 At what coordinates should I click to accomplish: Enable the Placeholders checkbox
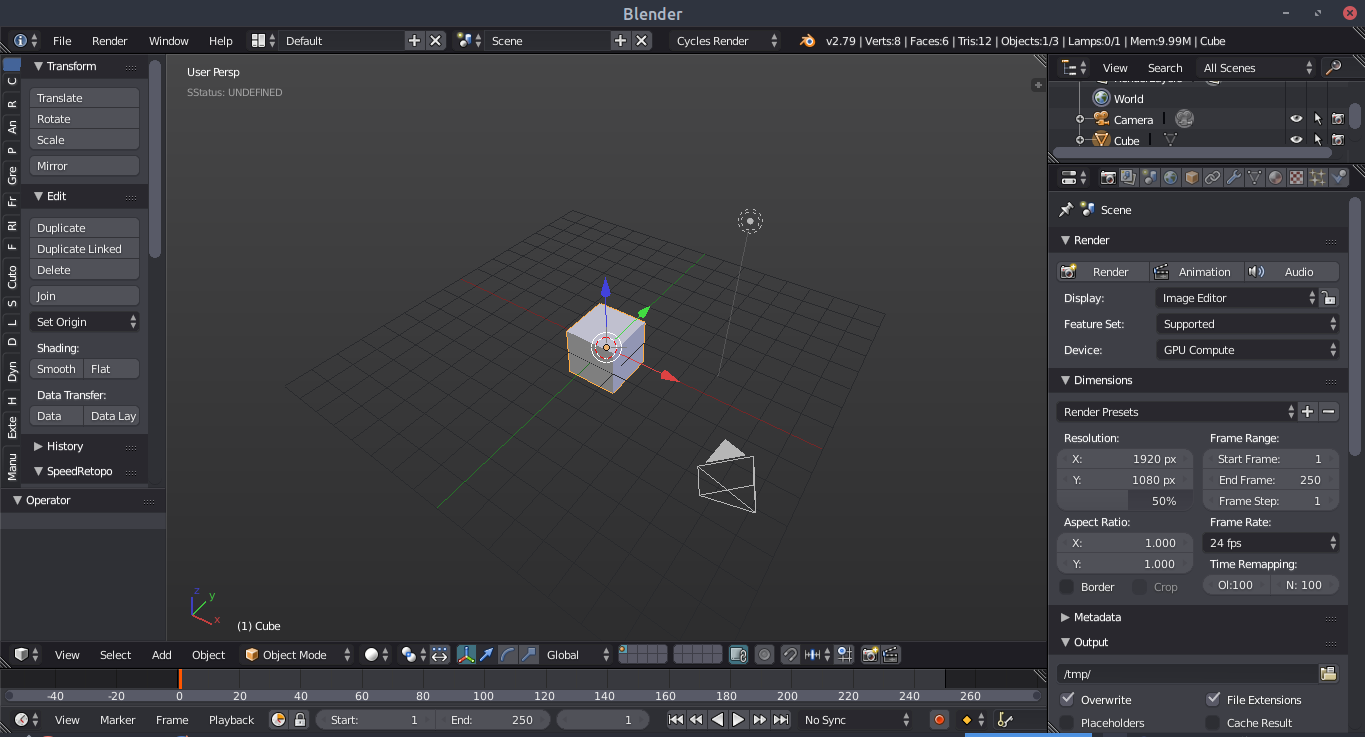pos(1067,722)
